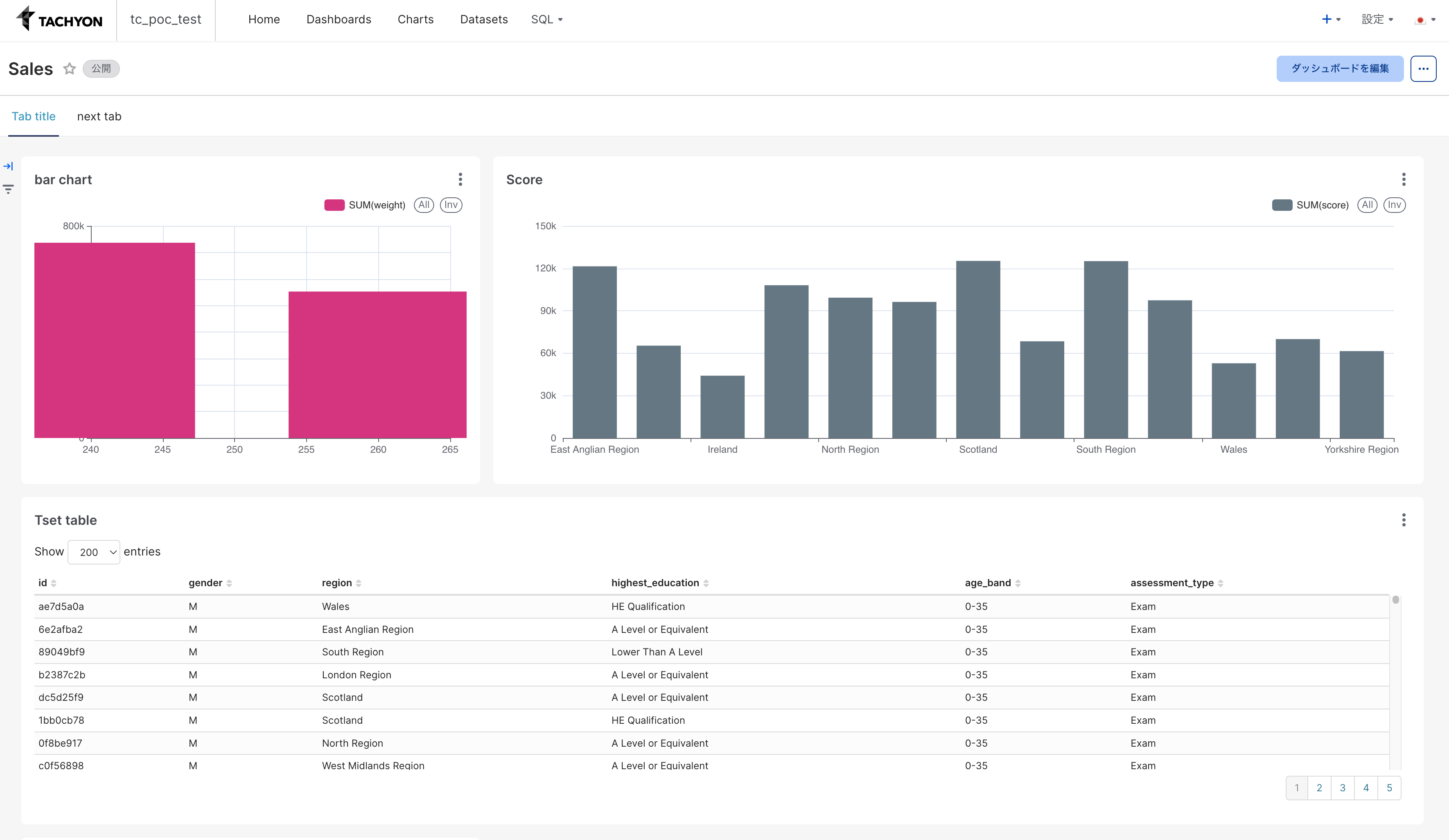Open the SQL dropdown menu
The width and height of the screenshot is (1449, 840).
[547, 19]
